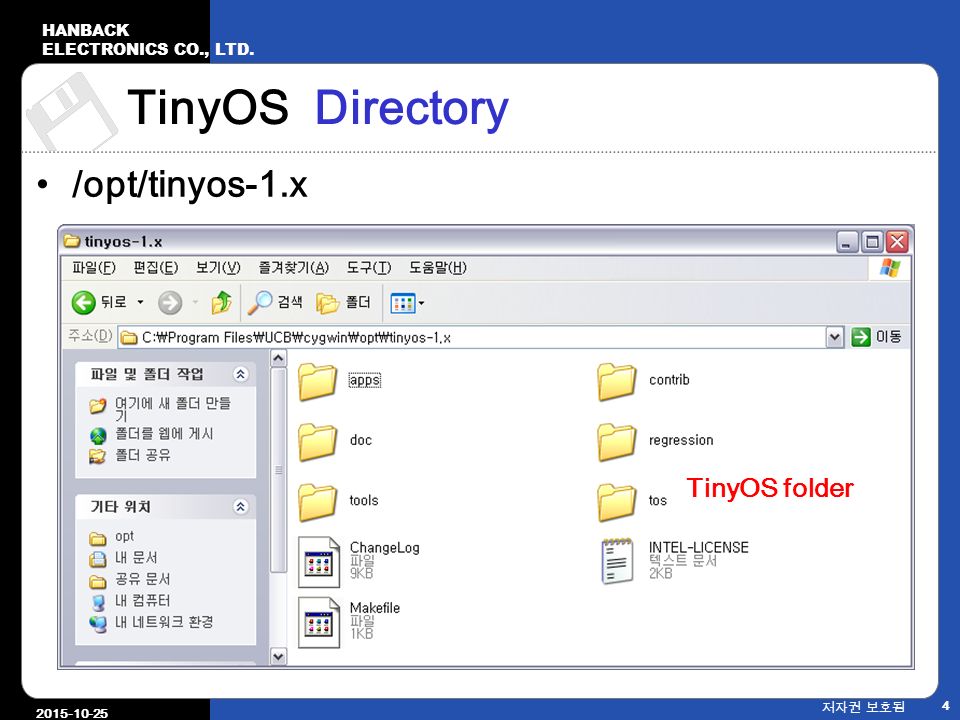Image resolution: width=960 pixels, height=720 pixels.
Task: Go up one folder level icon
Action: [x=221, y=302]
